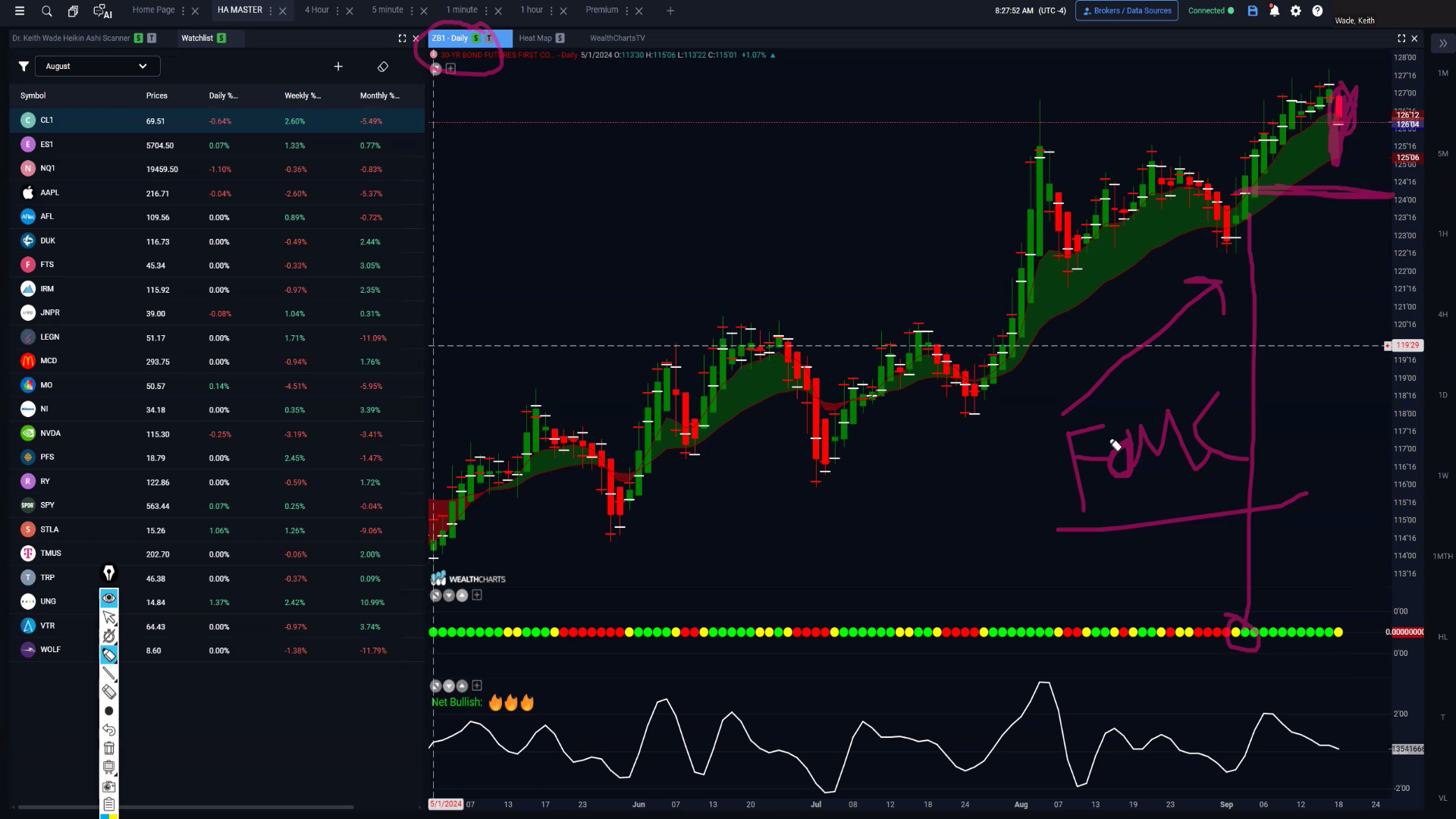The height and width of the screenshot is (819, 1456).
Task: Select the NVDA row in watchlist
Action: [x=217, y=434]
